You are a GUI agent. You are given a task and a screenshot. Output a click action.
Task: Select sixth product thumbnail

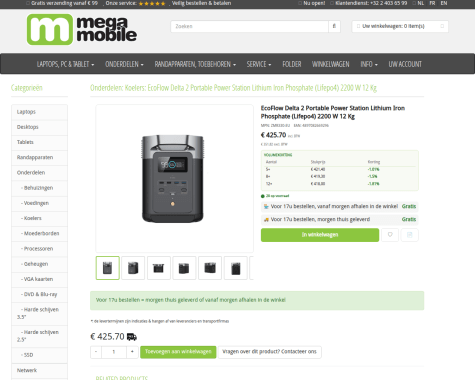pyautogui.click(x=236, y=268)
